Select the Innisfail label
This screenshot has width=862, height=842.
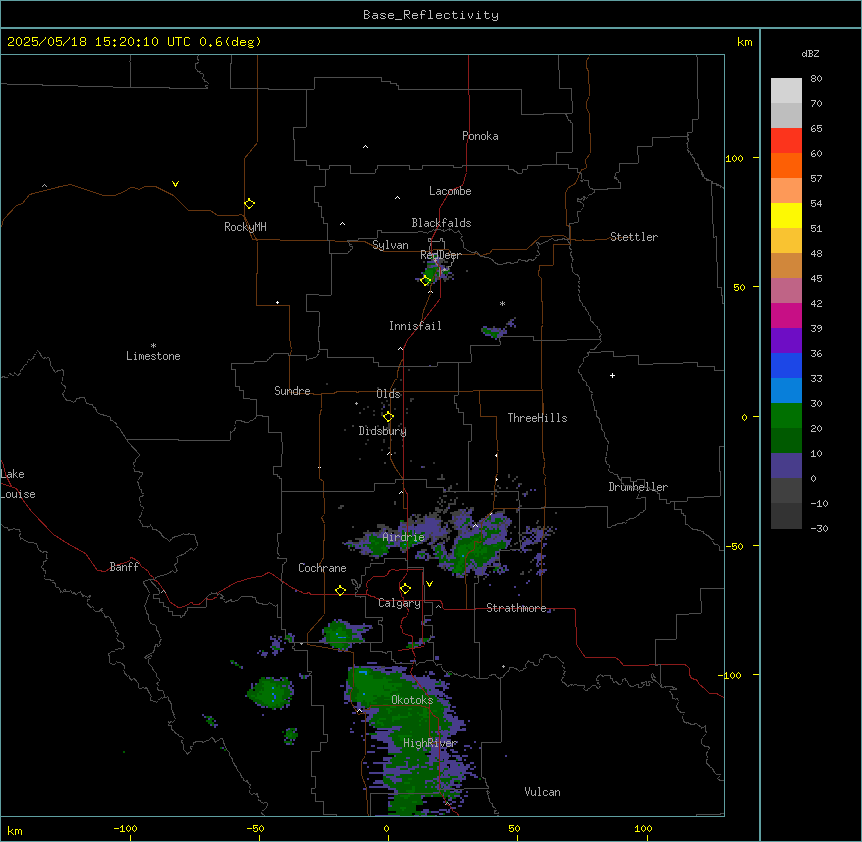click(x=415, y=326)
